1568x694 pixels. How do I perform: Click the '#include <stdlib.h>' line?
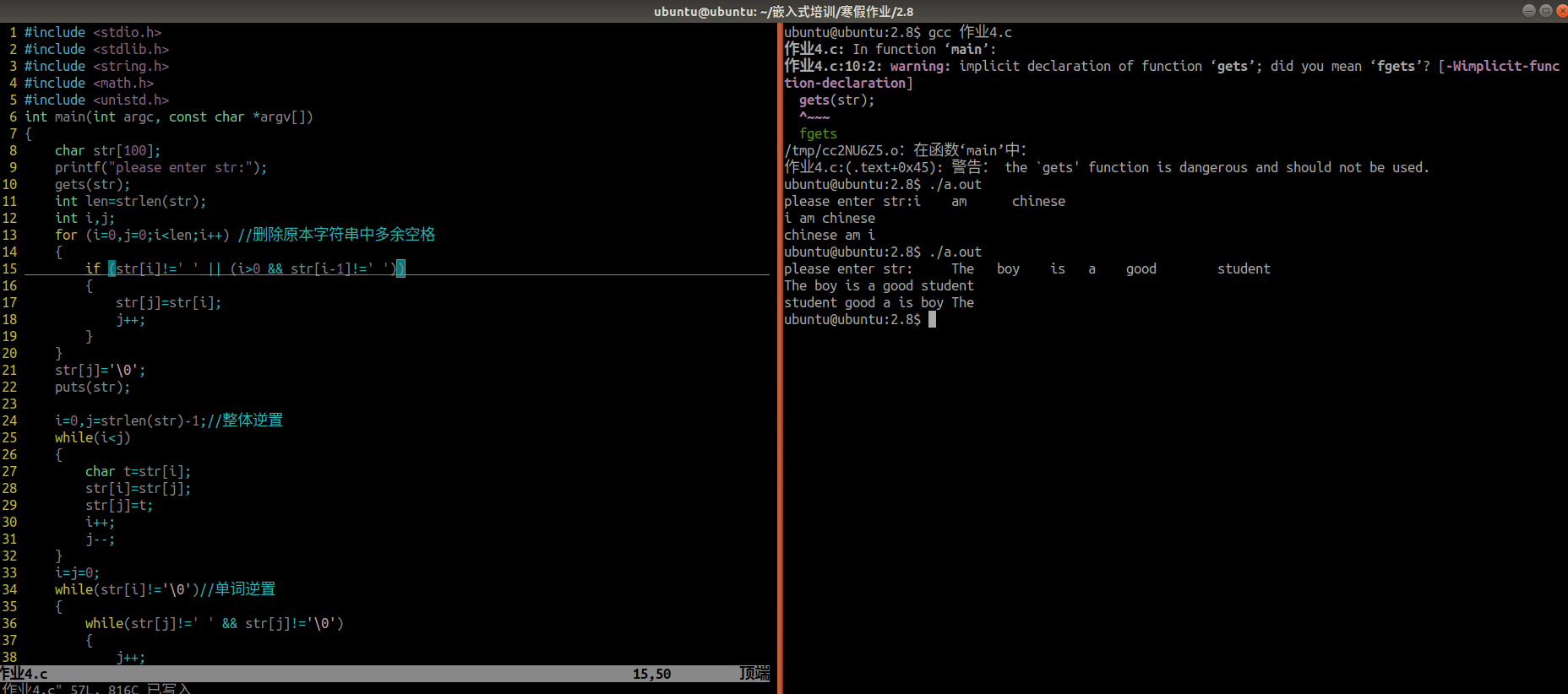[96, 49]
